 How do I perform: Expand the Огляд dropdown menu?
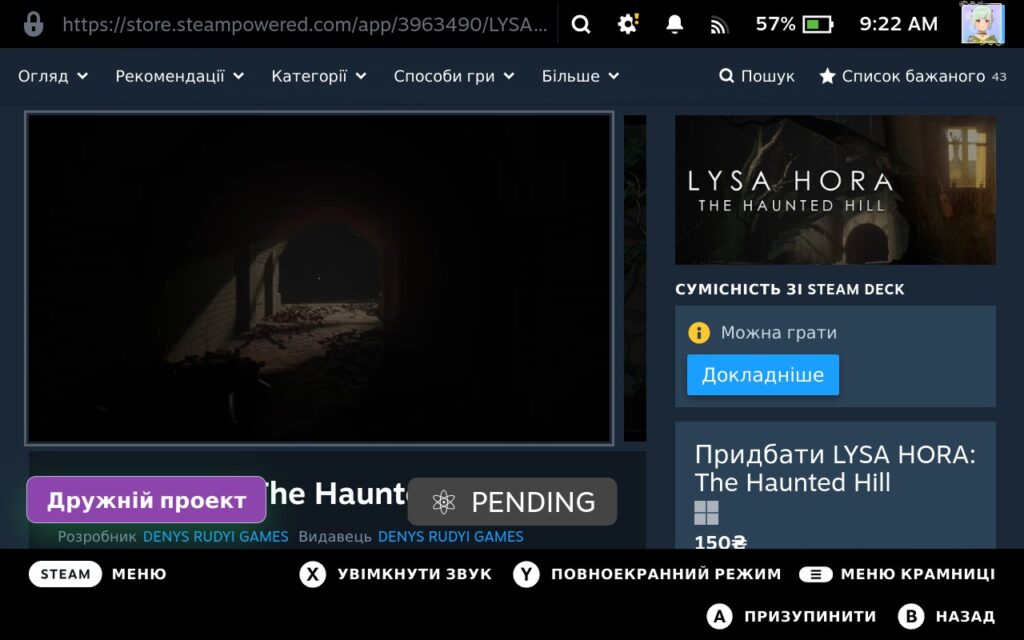(53, 76)
